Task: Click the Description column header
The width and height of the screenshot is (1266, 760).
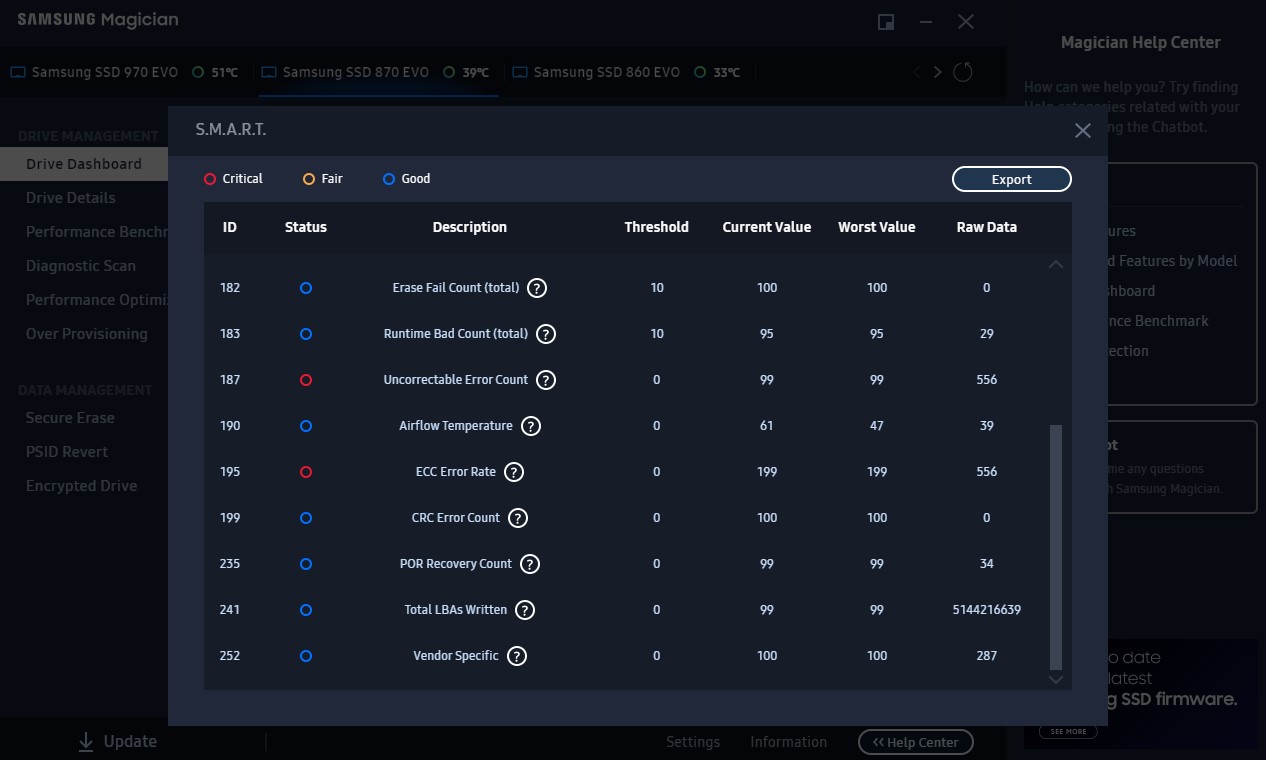Action: (470, 227)
